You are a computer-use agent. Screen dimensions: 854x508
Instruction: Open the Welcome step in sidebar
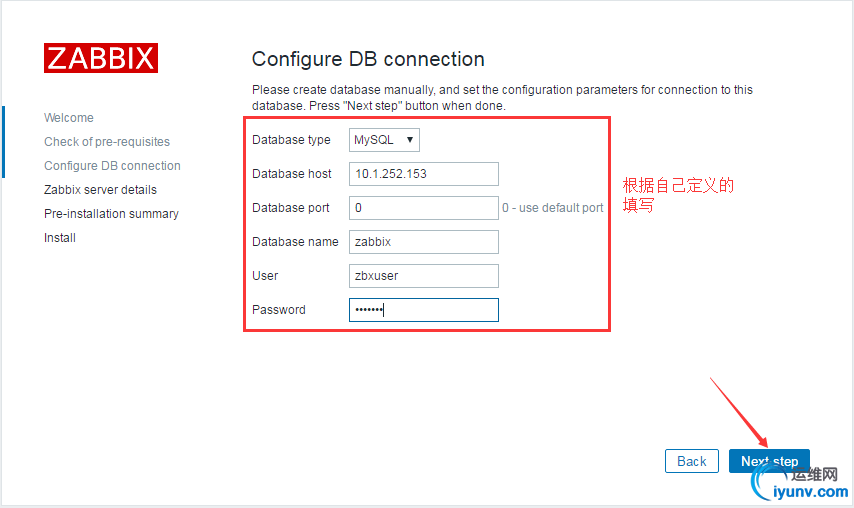click(x=69, y=118)
